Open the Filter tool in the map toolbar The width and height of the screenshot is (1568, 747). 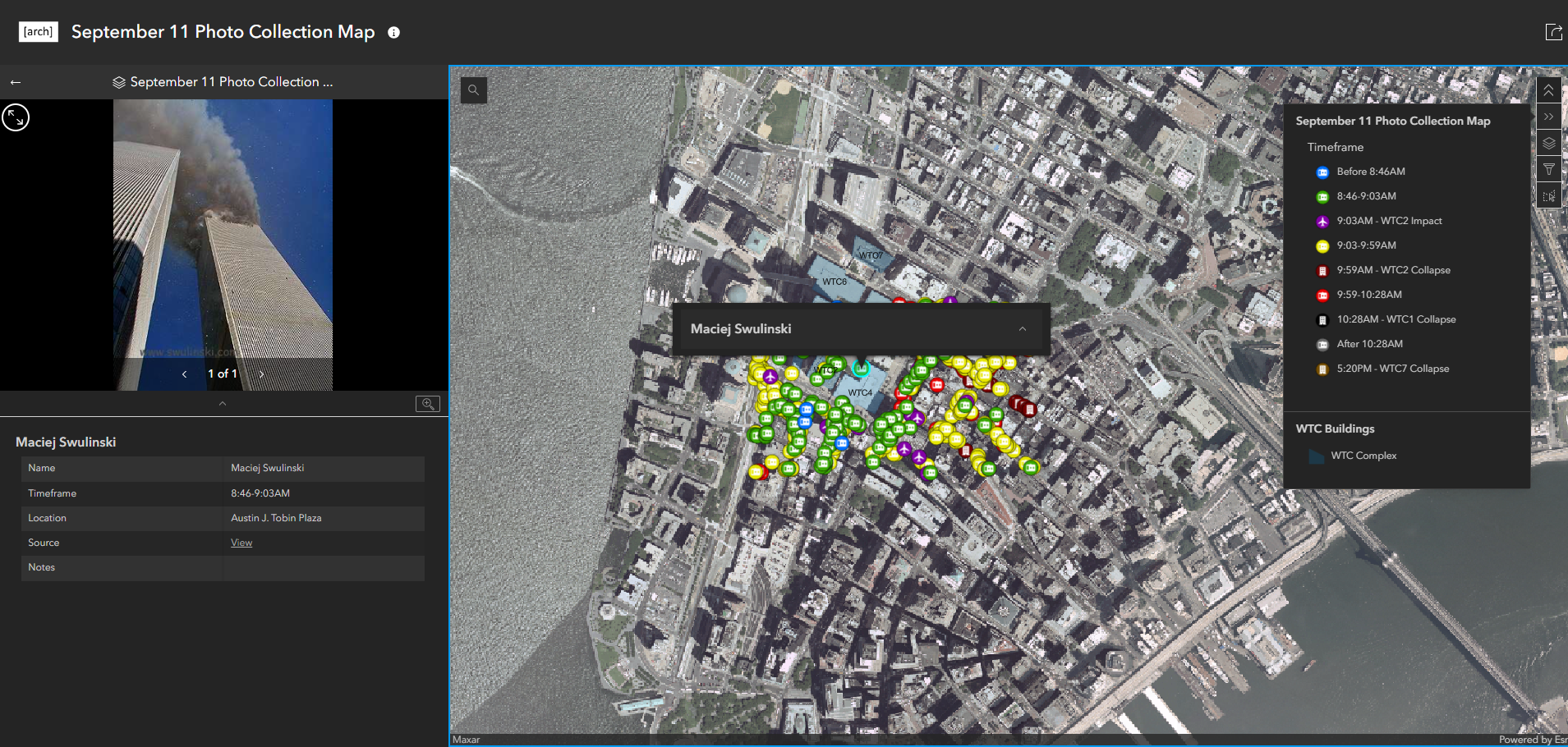(x=1549, y=169)
